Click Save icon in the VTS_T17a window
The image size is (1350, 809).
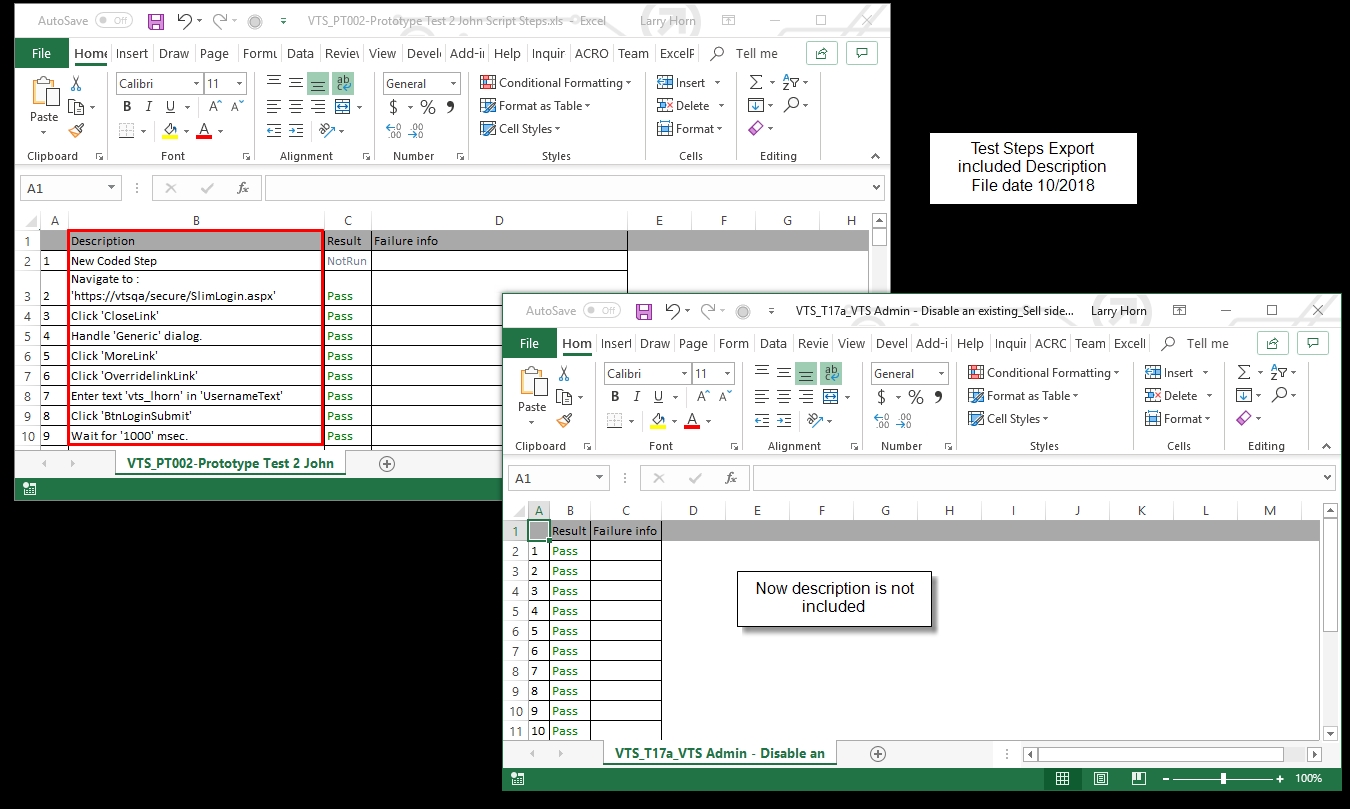(644, 312)
